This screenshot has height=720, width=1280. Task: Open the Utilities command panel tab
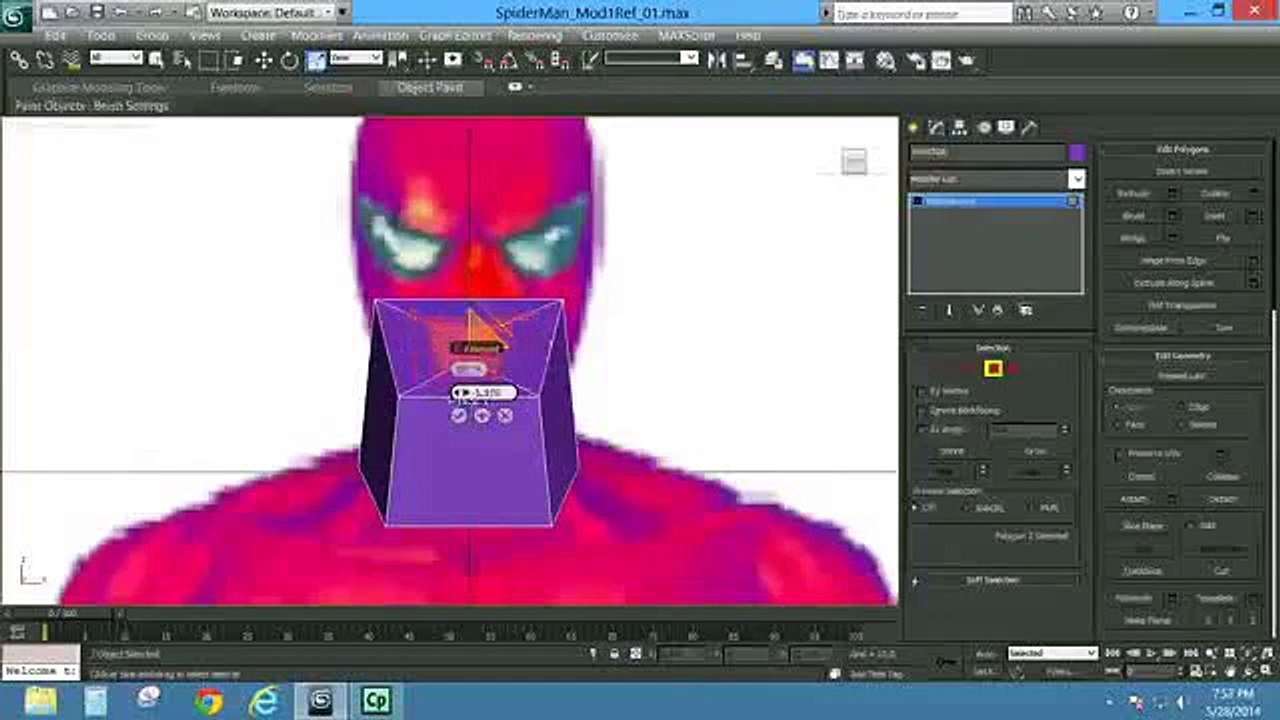[x=1029, y=128]
